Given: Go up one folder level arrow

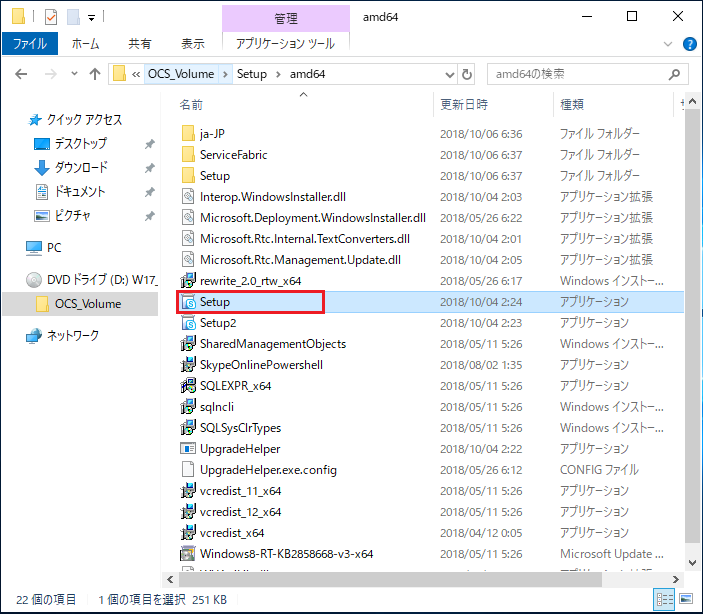Looking at the screenshot, I should [x=95, y=74].
